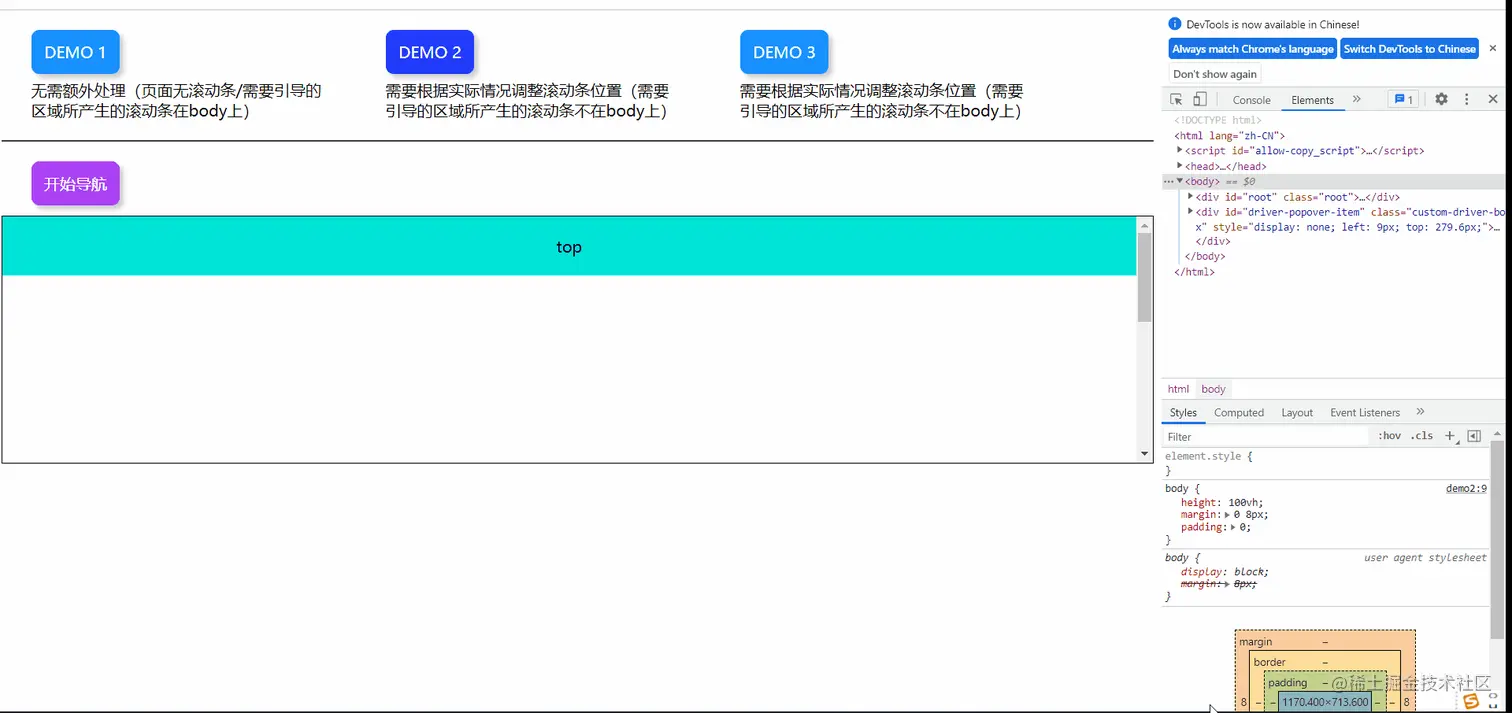Open the Computed styles tab
1512x713 pixels.
(x=1238, y=412)
